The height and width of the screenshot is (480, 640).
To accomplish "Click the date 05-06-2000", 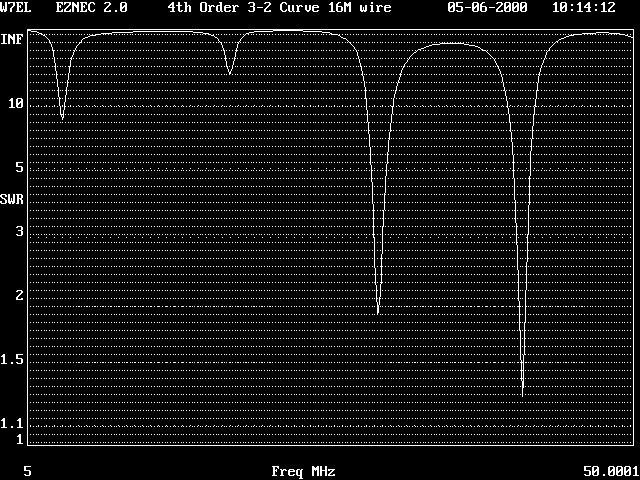I will (487, 7).
